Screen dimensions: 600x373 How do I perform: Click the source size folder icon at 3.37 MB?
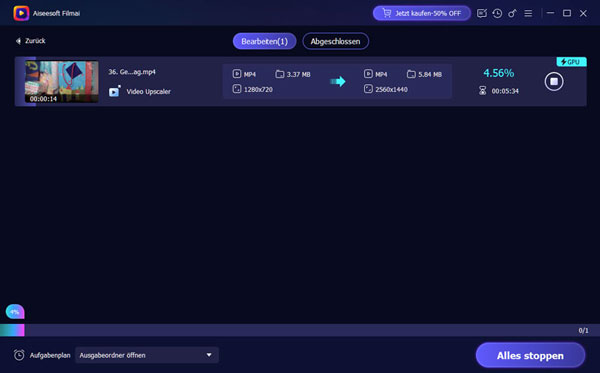tap(280, 74)
